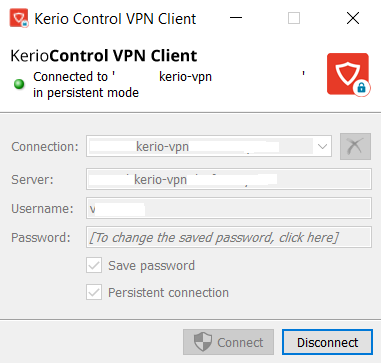The height and width of the screenshot is (363, 381).
Task: Click the Password field to change saved password
Action: (x=229, y=237)
